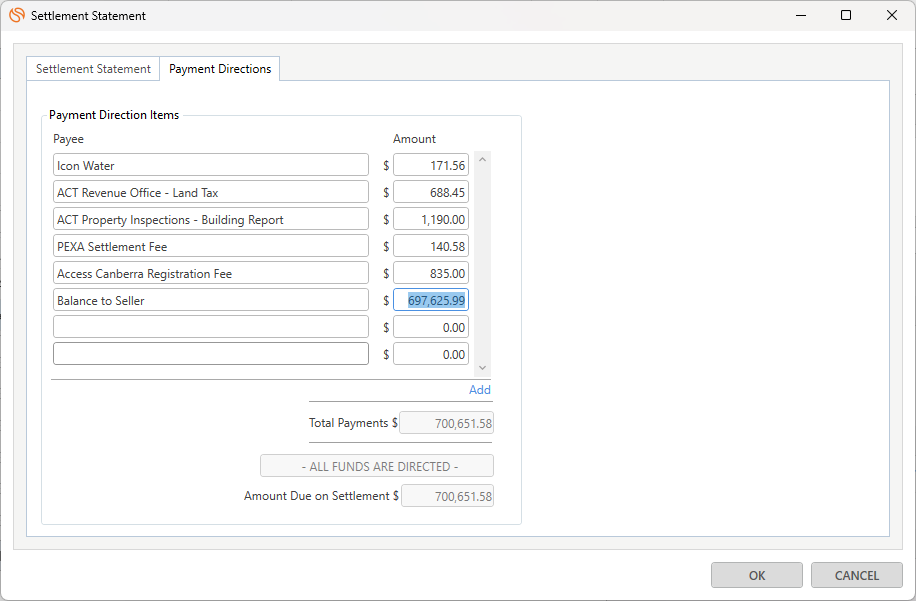Click the 171.56 amount field
This screenshot has height=601, width=916.
pyautogui.click(x=431, y=166)
